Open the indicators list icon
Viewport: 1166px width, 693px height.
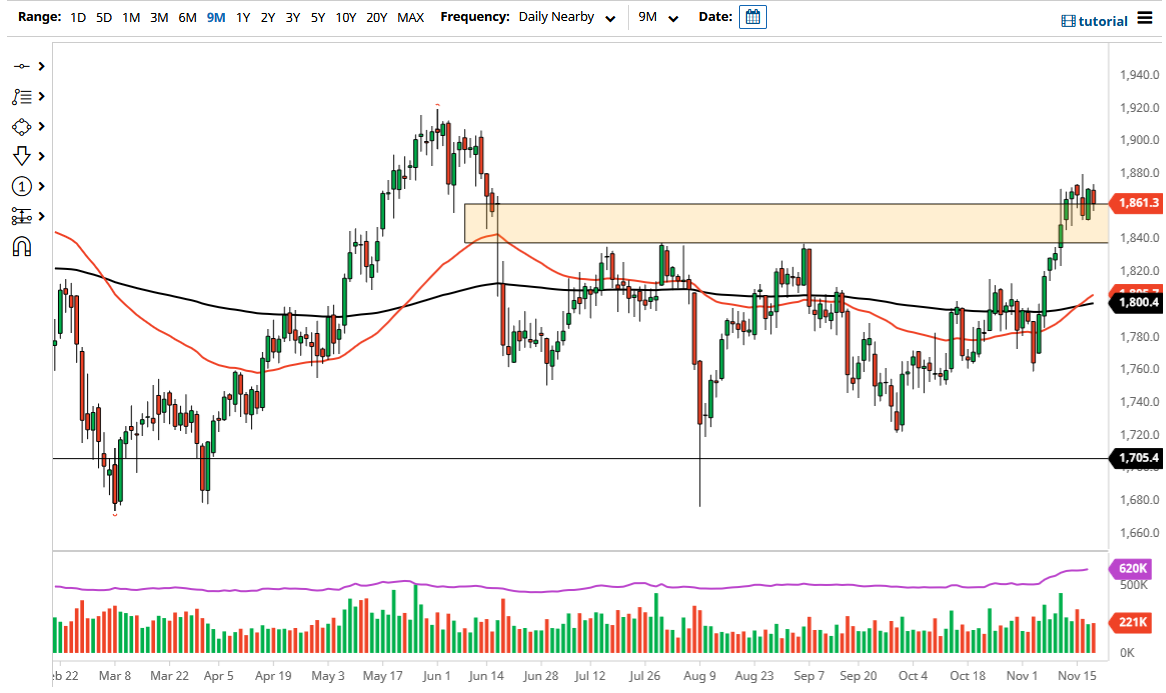pos(22,96)
